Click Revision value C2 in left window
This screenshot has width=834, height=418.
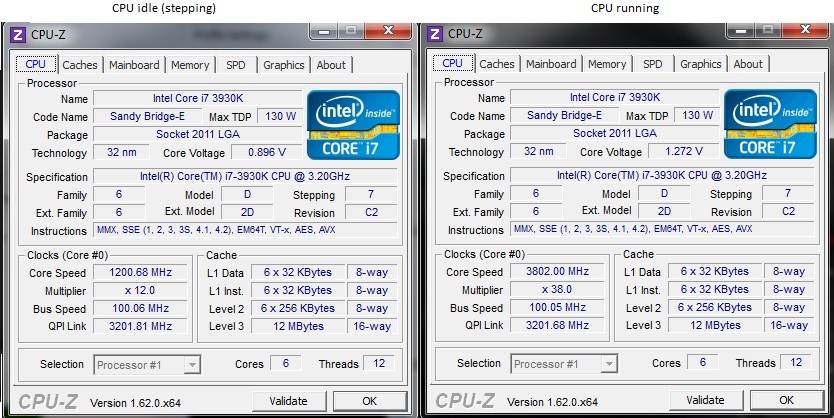coord(371,212)
